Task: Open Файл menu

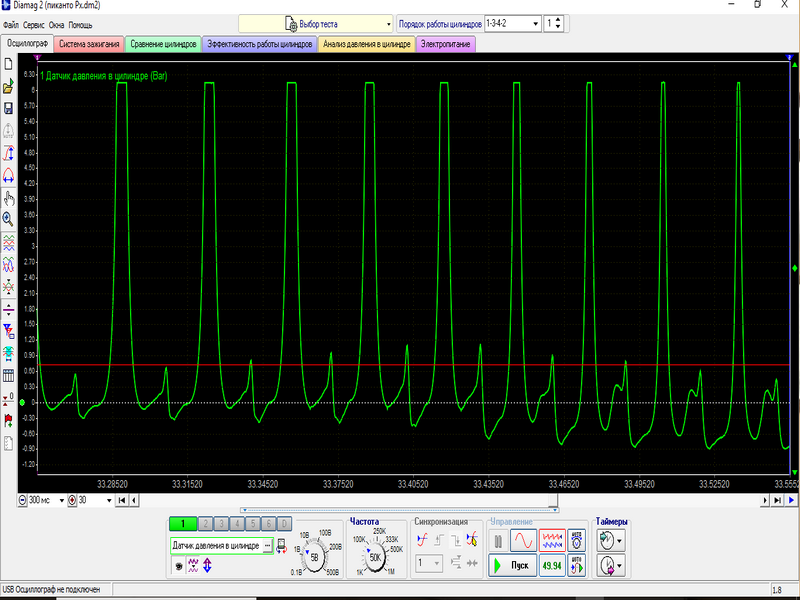Action: coord(11,24)
